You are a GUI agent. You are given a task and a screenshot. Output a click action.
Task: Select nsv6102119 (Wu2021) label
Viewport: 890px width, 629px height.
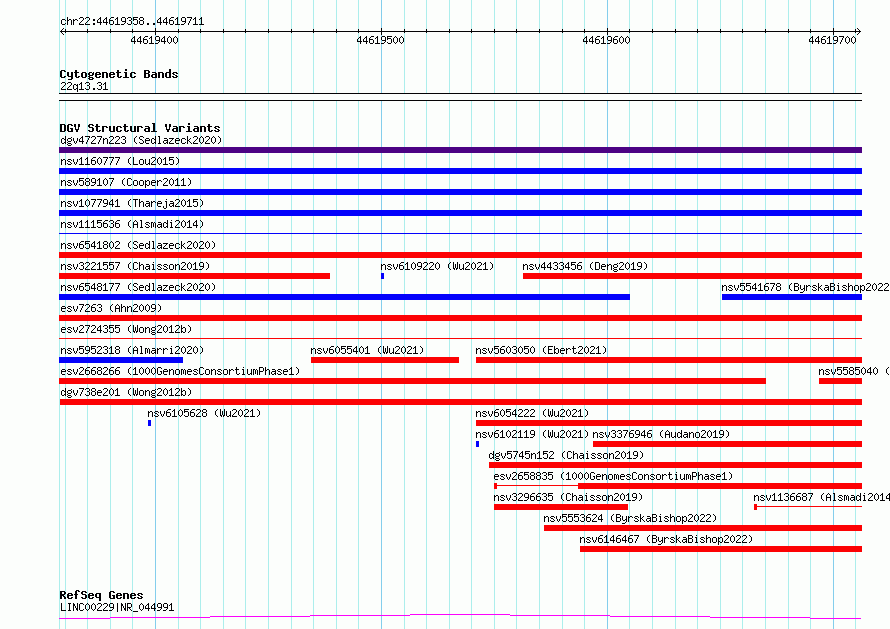click(532, 434)
